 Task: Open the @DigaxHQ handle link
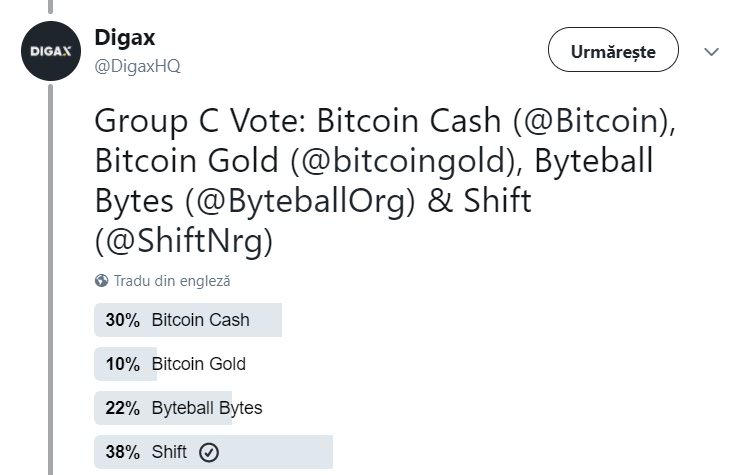point(137,66)
